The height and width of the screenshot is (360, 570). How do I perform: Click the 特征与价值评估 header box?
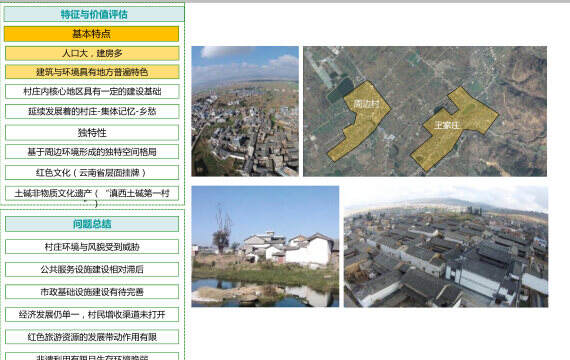coord(94,14)
